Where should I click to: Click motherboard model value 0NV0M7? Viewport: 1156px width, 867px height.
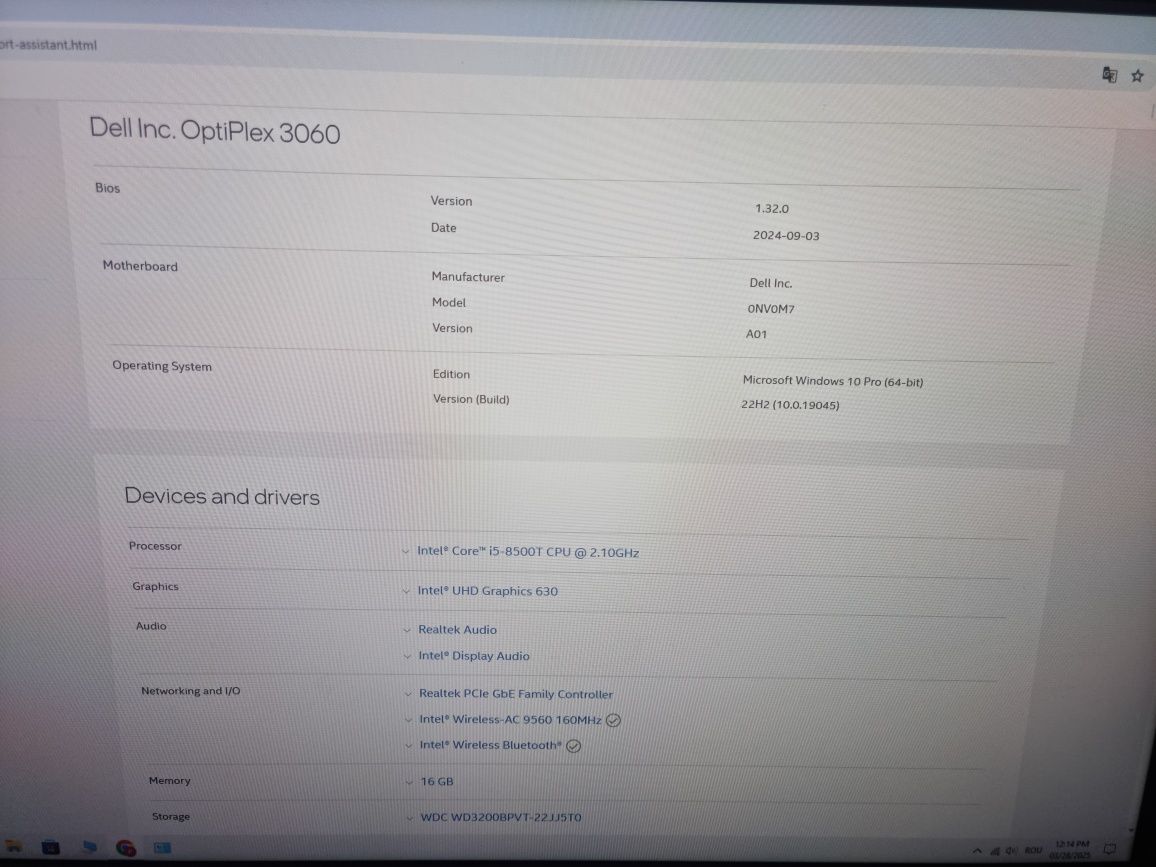[x=771, y=309]
